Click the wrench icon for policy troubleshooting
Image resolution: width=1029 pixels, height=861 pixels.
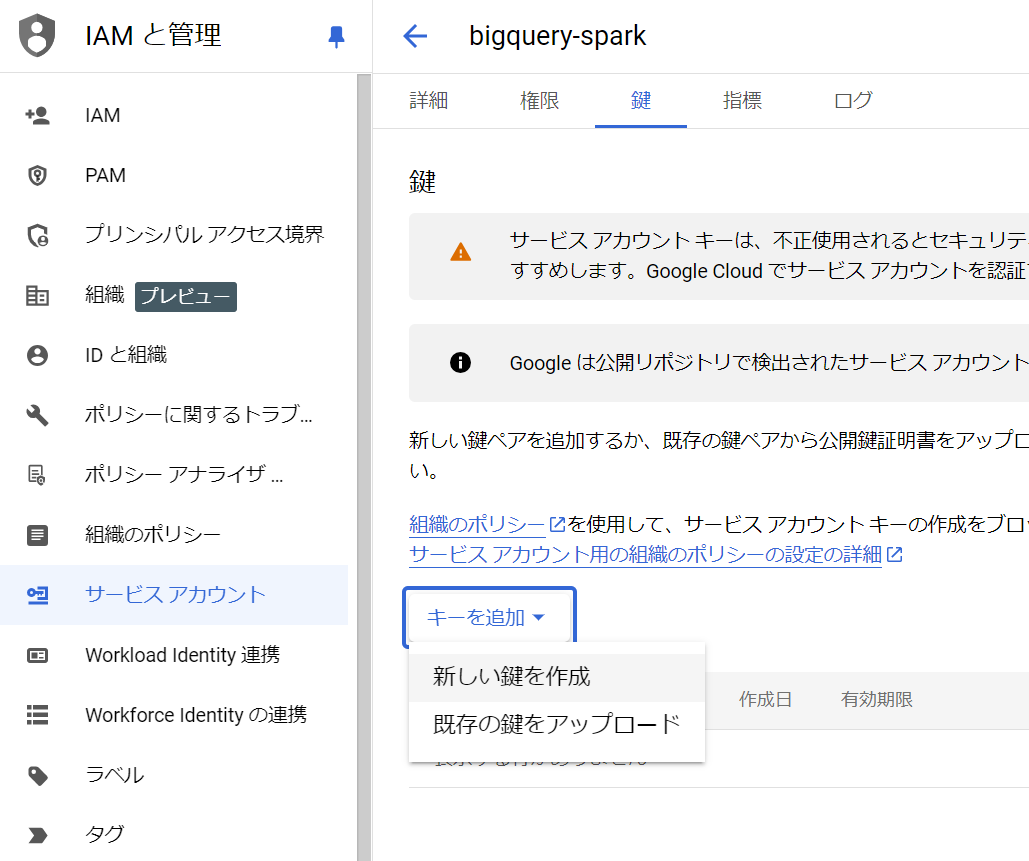[37, 415]
